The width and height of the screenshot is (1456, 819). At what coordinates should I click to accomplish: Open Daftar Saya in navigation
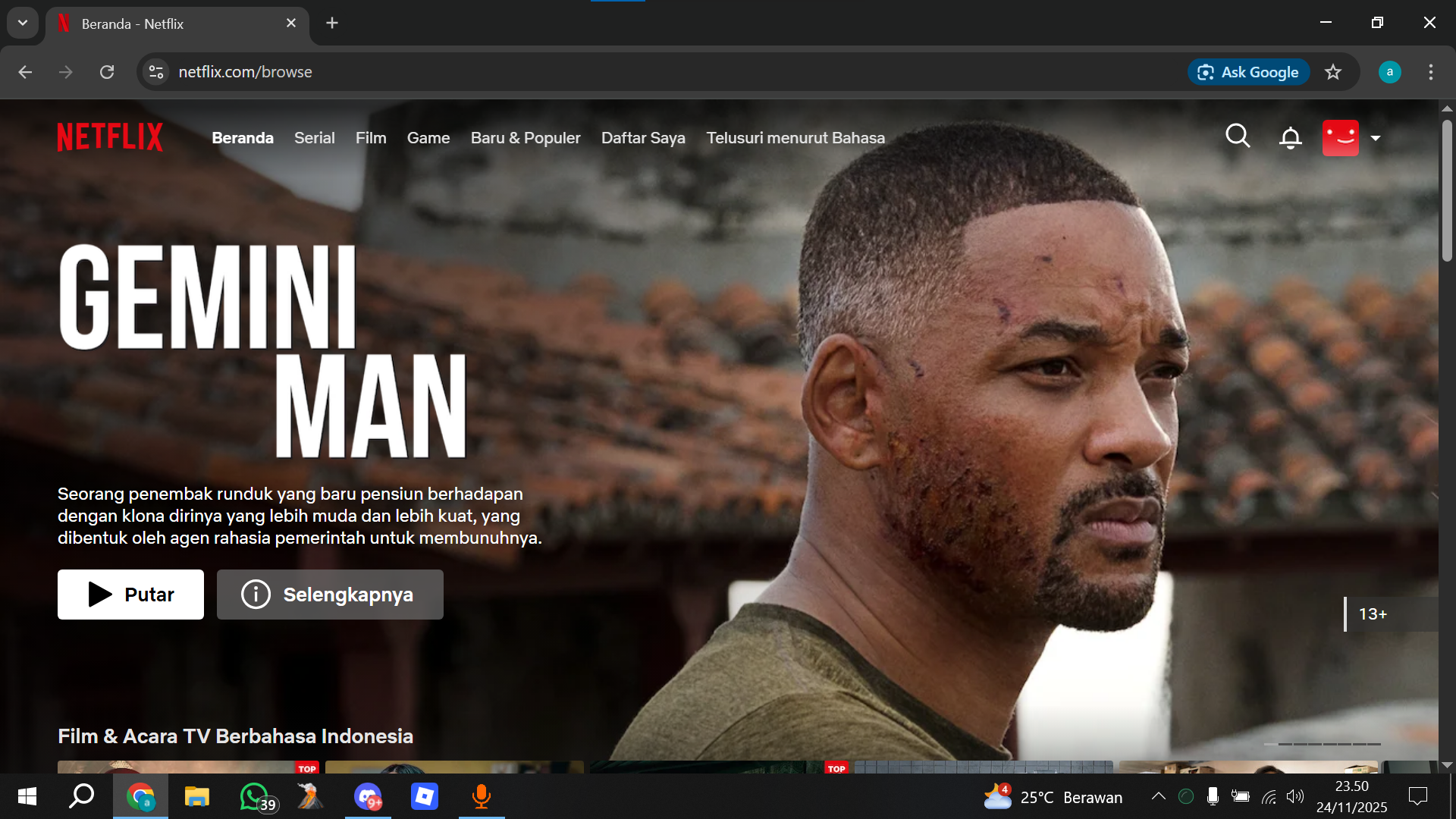pyautogui.click(x=642, y=138)
